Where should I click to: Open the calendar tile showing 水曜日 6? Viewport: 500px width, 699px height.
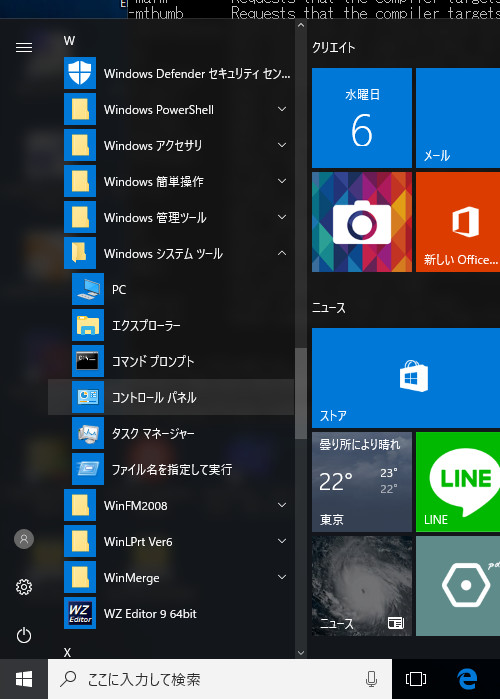(362, 118)
